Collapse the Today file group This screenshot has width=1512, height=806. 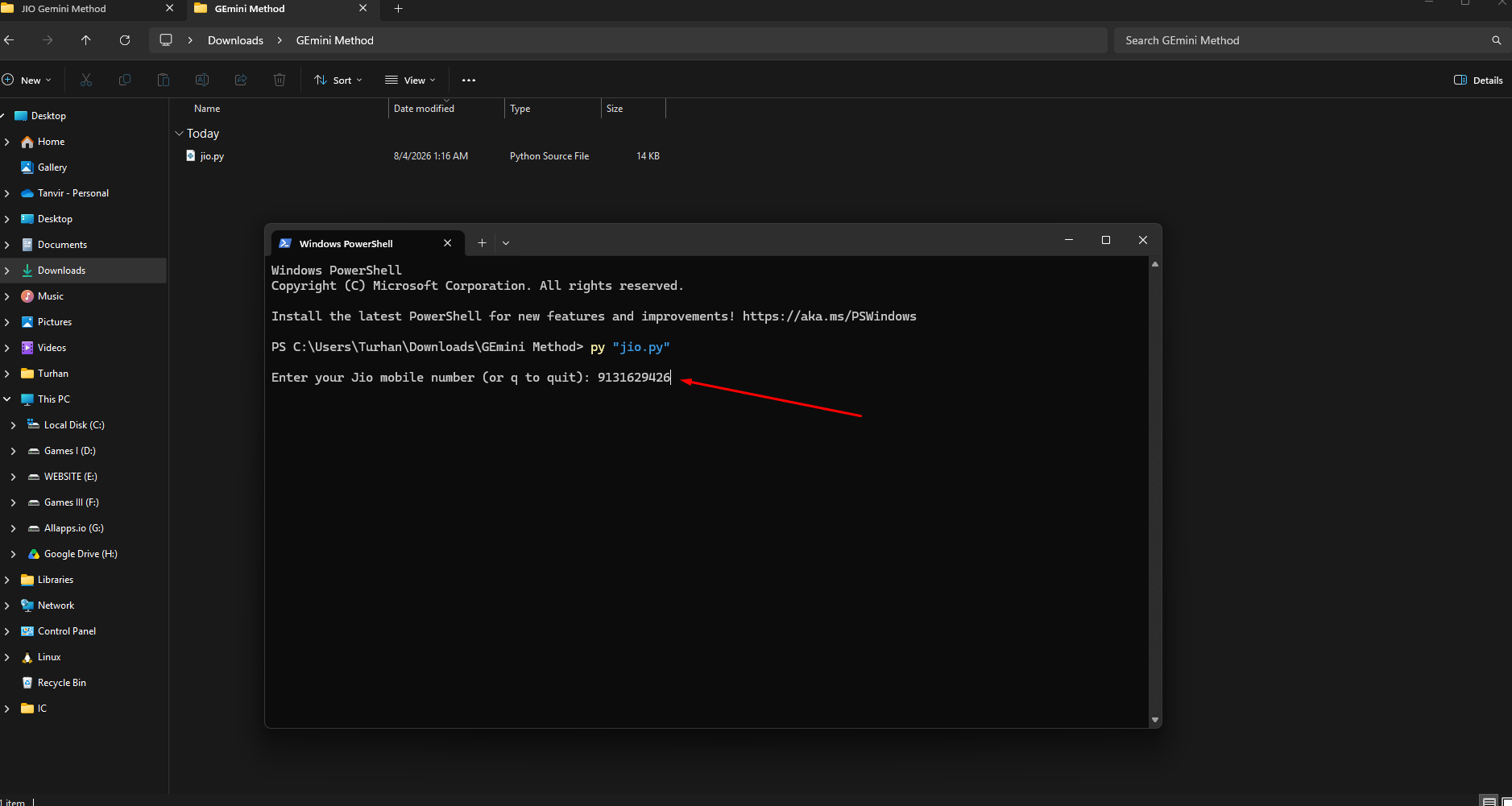tap(179, 134)
